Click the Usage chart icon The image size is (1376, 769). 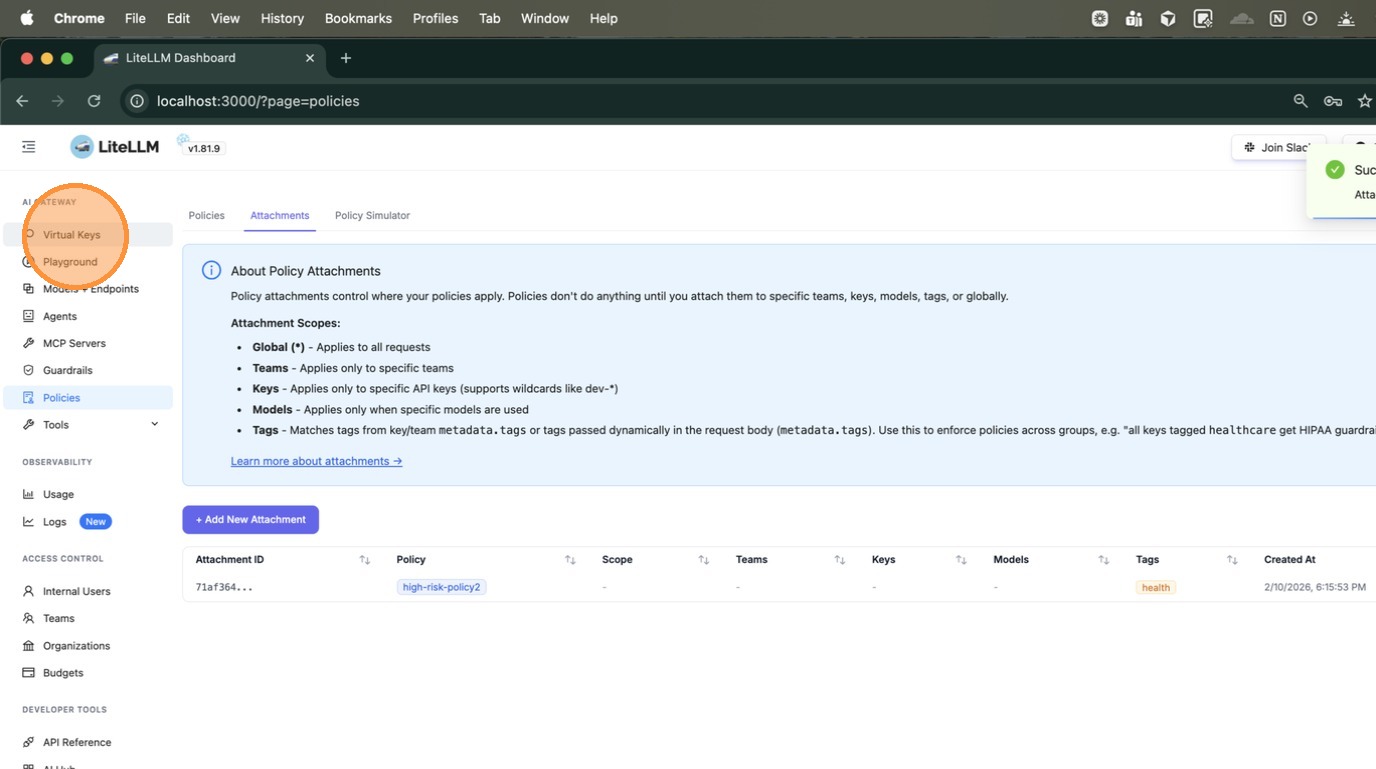29,494
